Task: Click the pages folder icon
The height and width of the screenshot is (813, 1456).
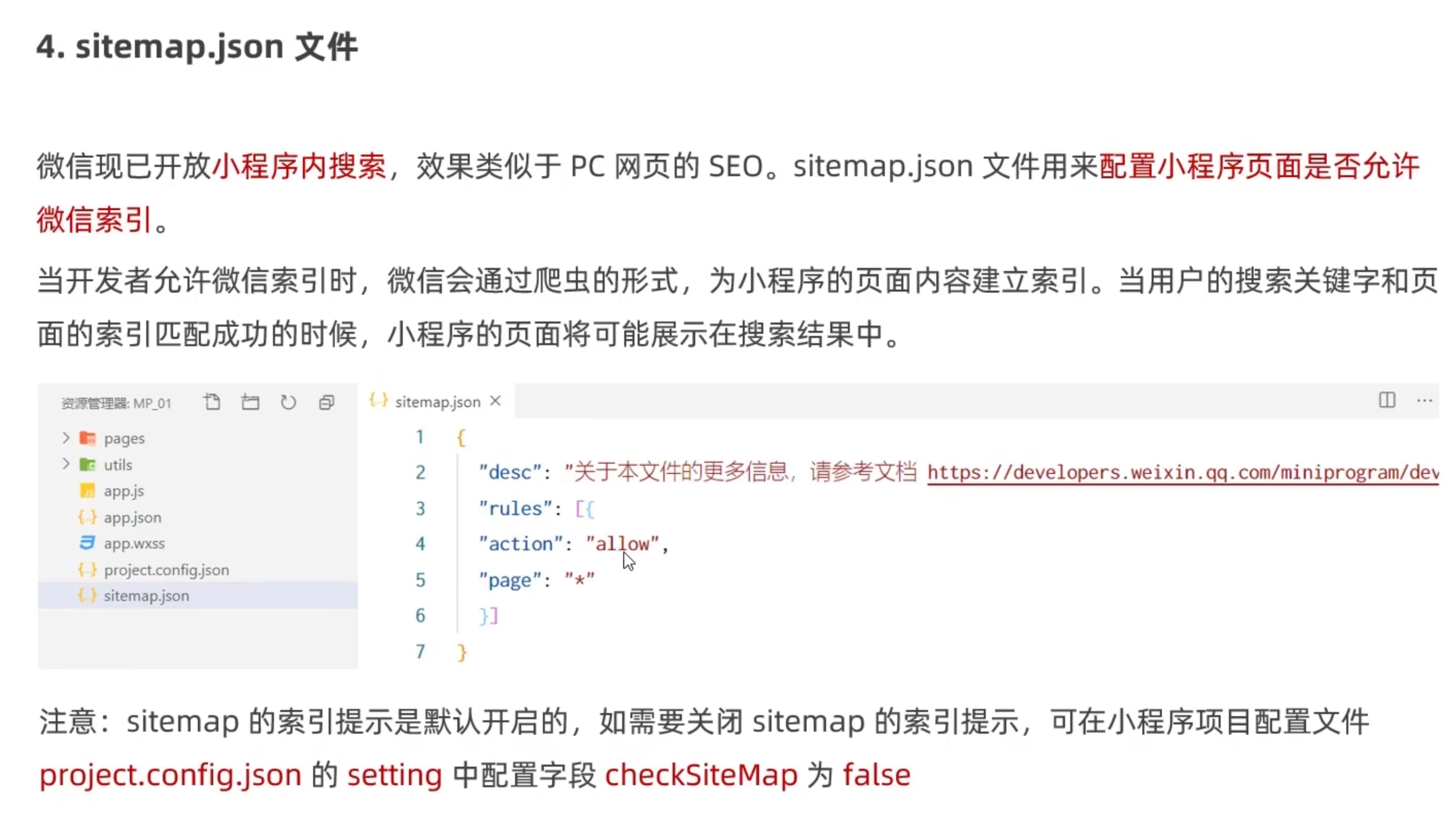Action: (88, 438)
